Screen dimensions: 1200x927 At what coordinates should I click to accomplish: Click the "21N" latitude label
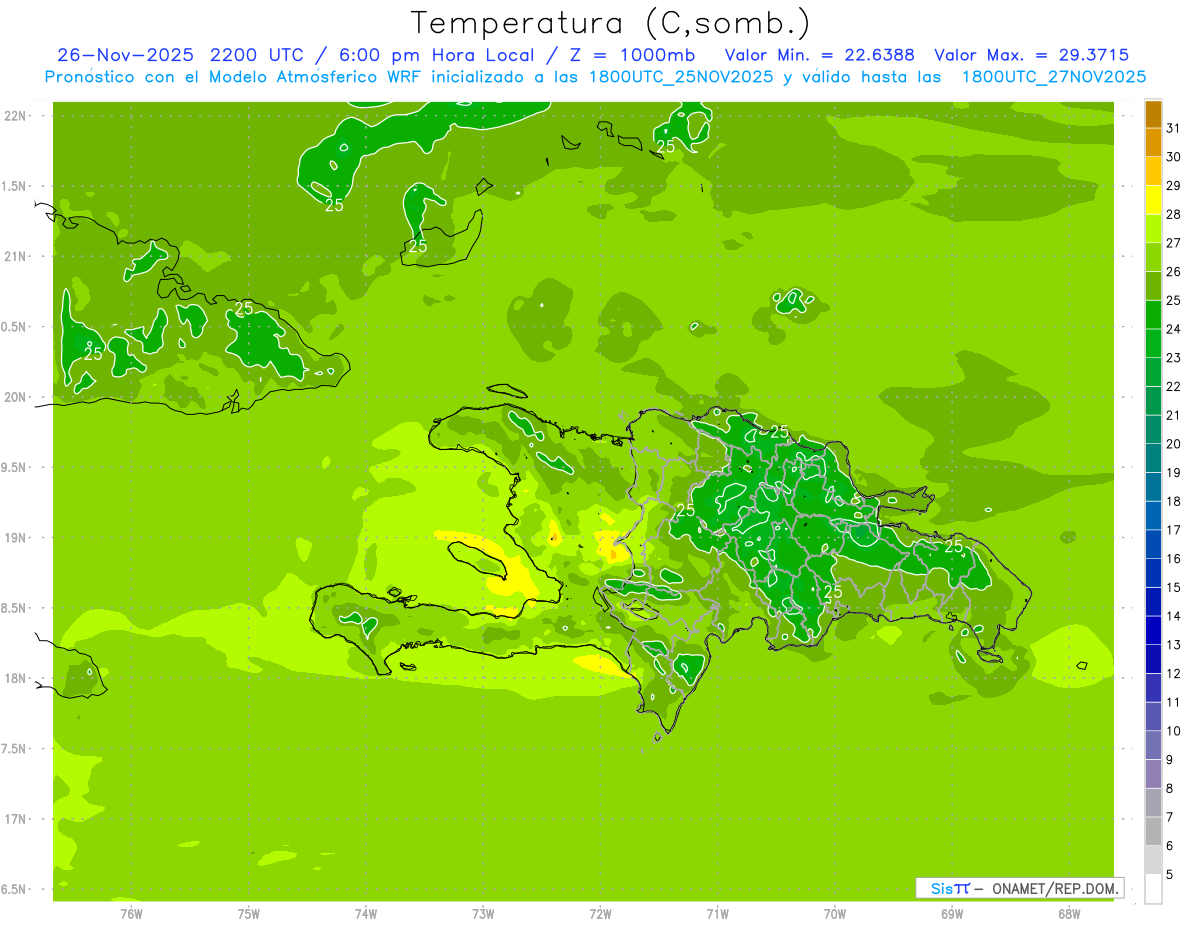pyautogui.click(x=14, y=257)
